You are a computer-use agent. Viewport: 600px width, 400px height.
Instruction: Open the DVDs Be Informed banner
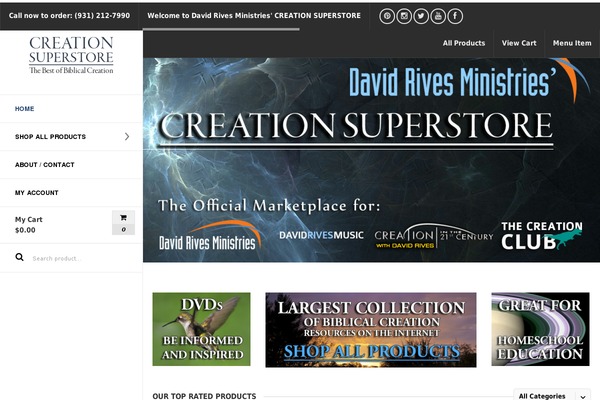pyautogui.click(x=201, y=329)
